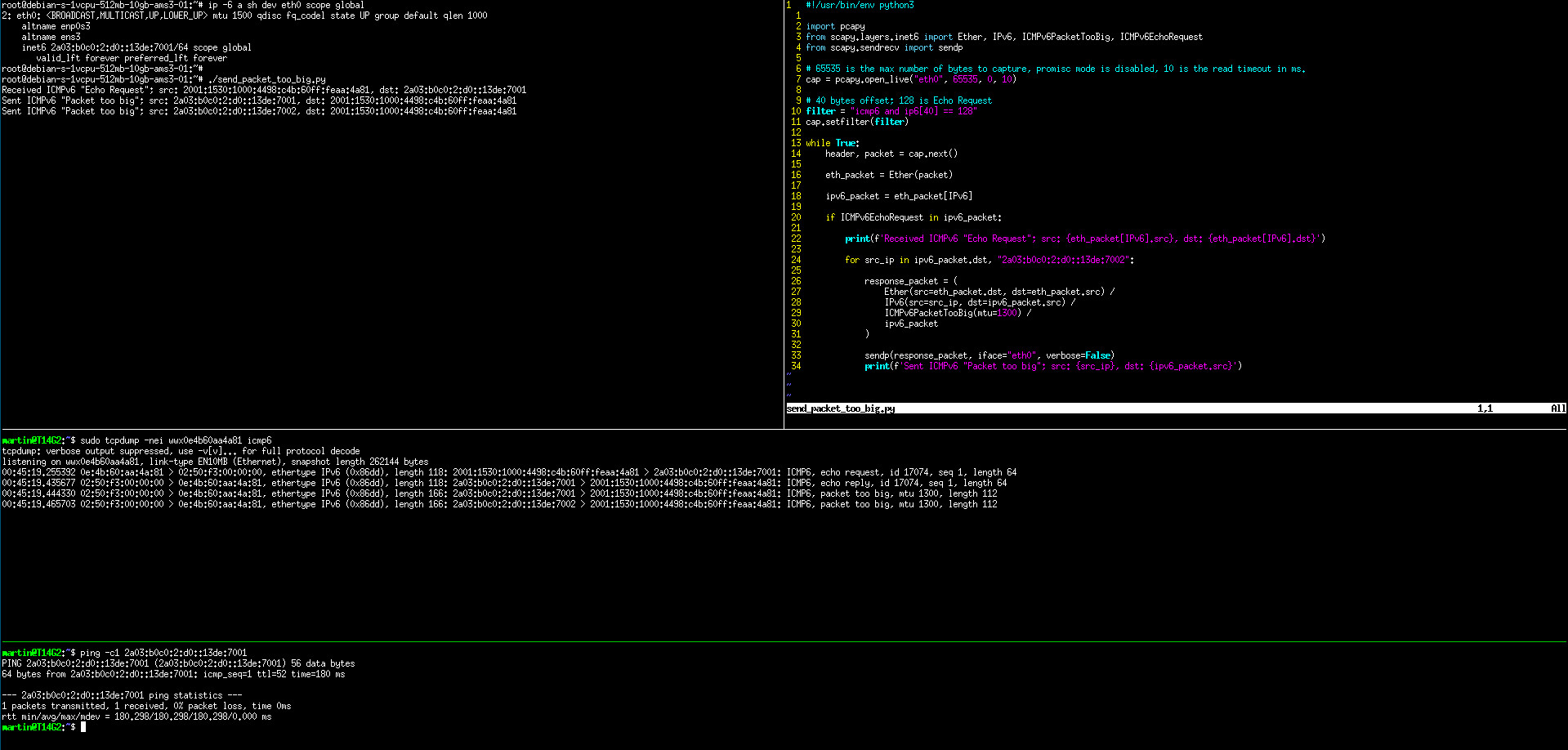Click the 1,1 cursor position indicator in Vim
The image size is (1568, 750).
[1484, 408]
